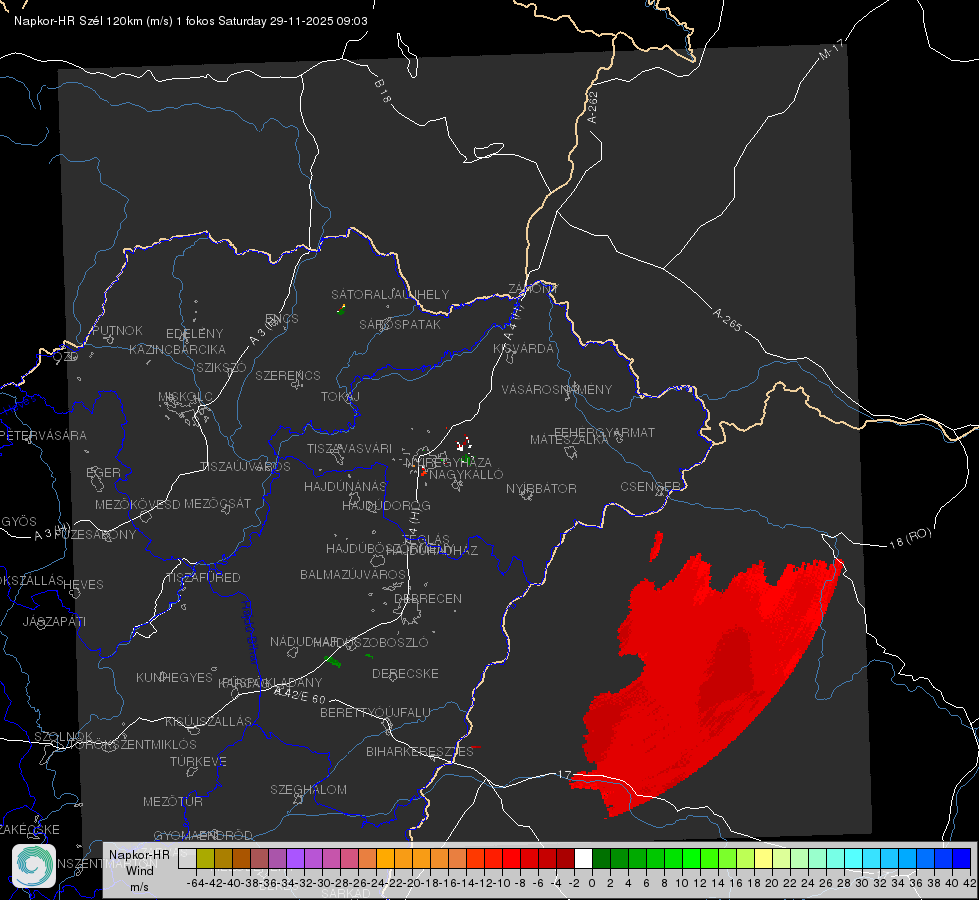Click the PÉTERVÁSÁRA town label
The width and height of the screenshot is (979, 900).
pos(44,435)
